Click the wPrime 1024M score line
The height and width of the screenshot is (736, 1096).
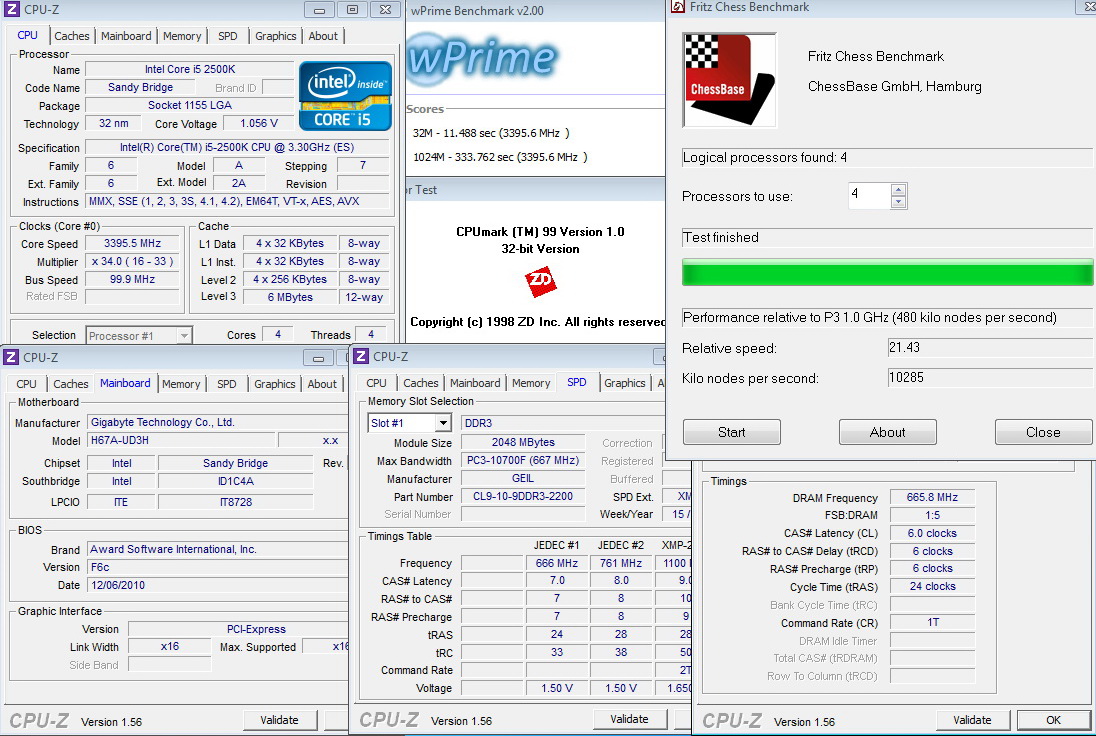tap(500, 157)
